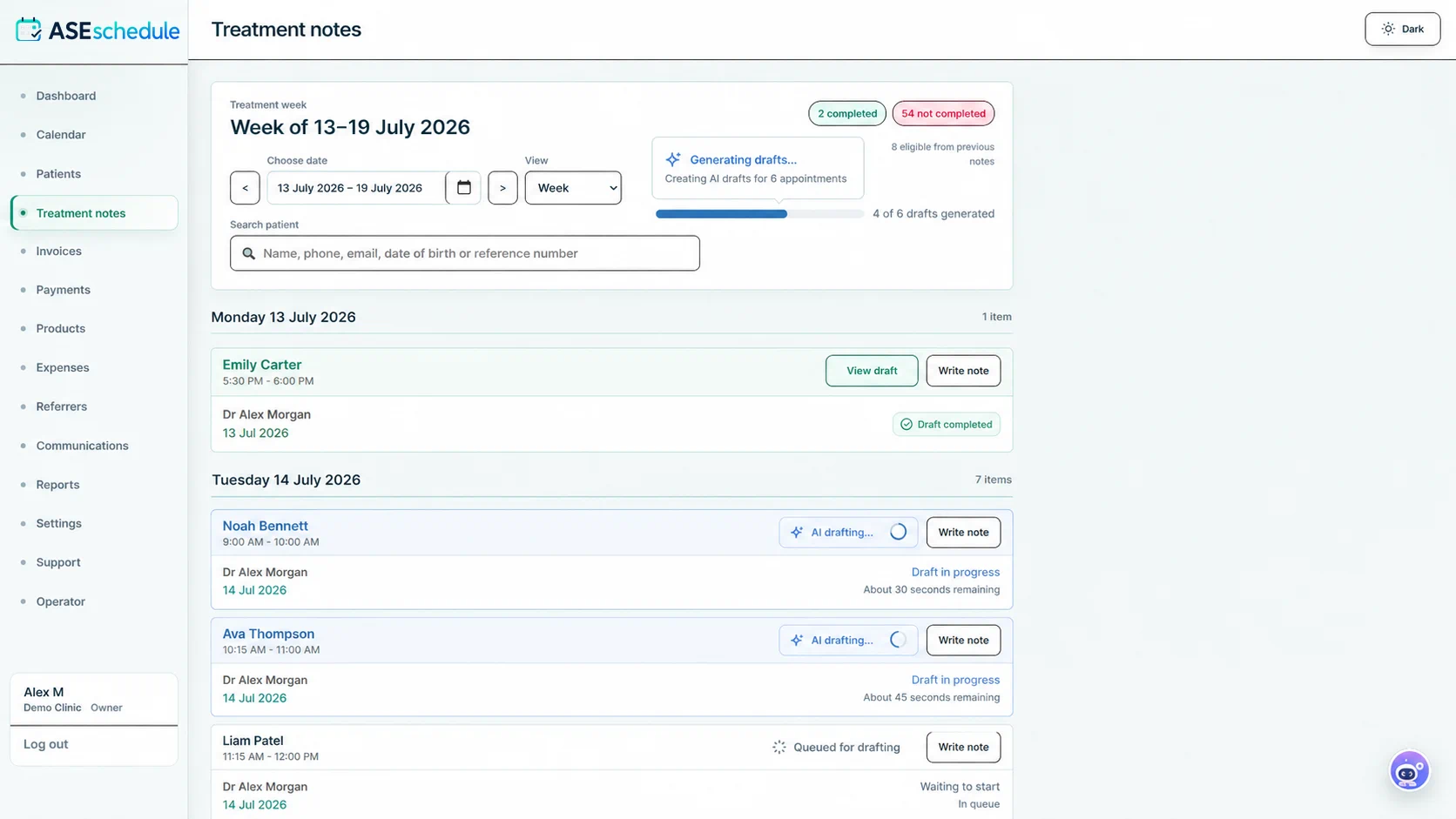Open the calendar date picker icon
1456x819 pixels.
pyautogui.click(x=463, y=188)
